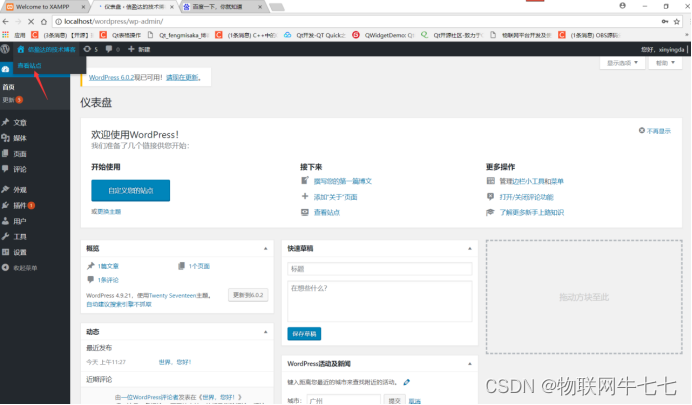The height and width of the screenshot is (405, 692).
Task: Expand 显示选项 screen options dropdown
Action: click(x=622, y=63)
